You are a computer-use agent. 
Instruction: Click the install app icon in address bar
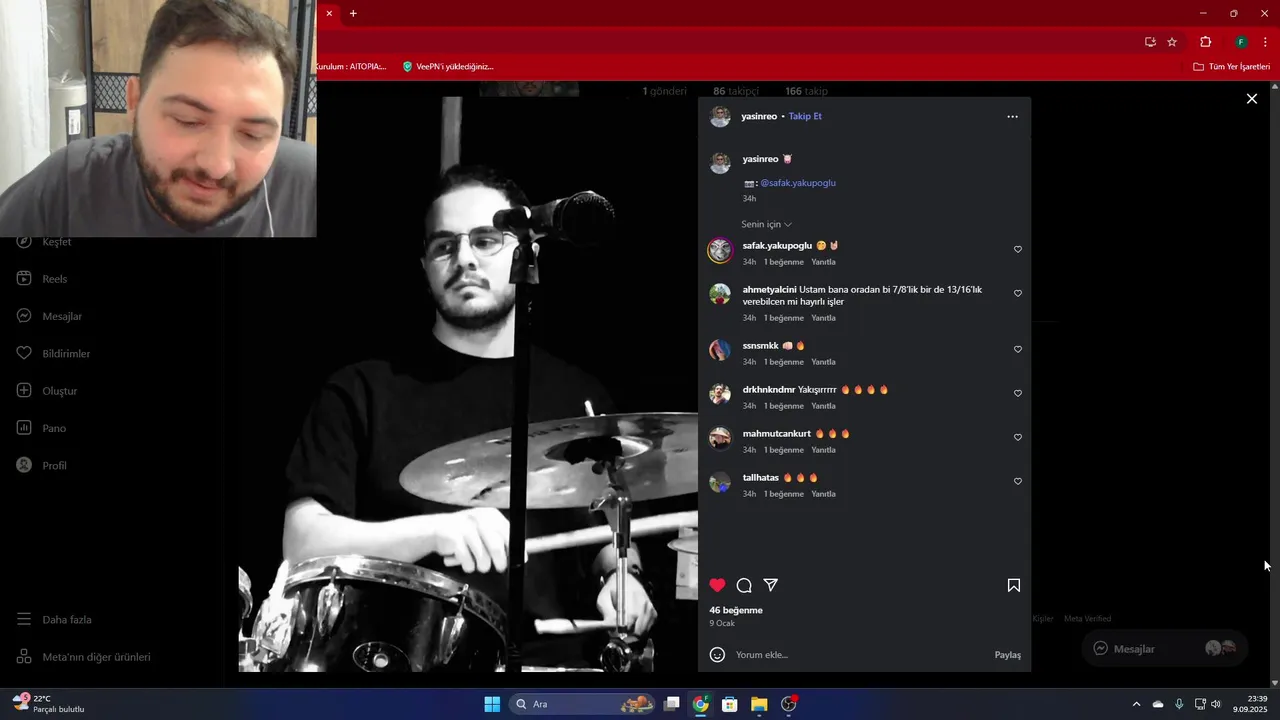(1150, 42)
